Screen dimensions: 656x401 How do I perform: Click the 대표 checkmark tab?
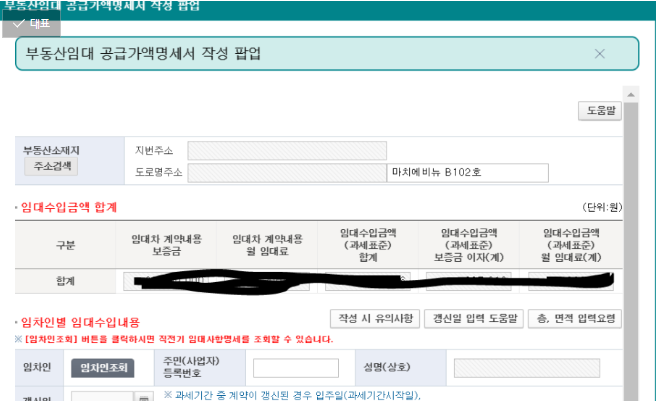[x=31, y=23]
